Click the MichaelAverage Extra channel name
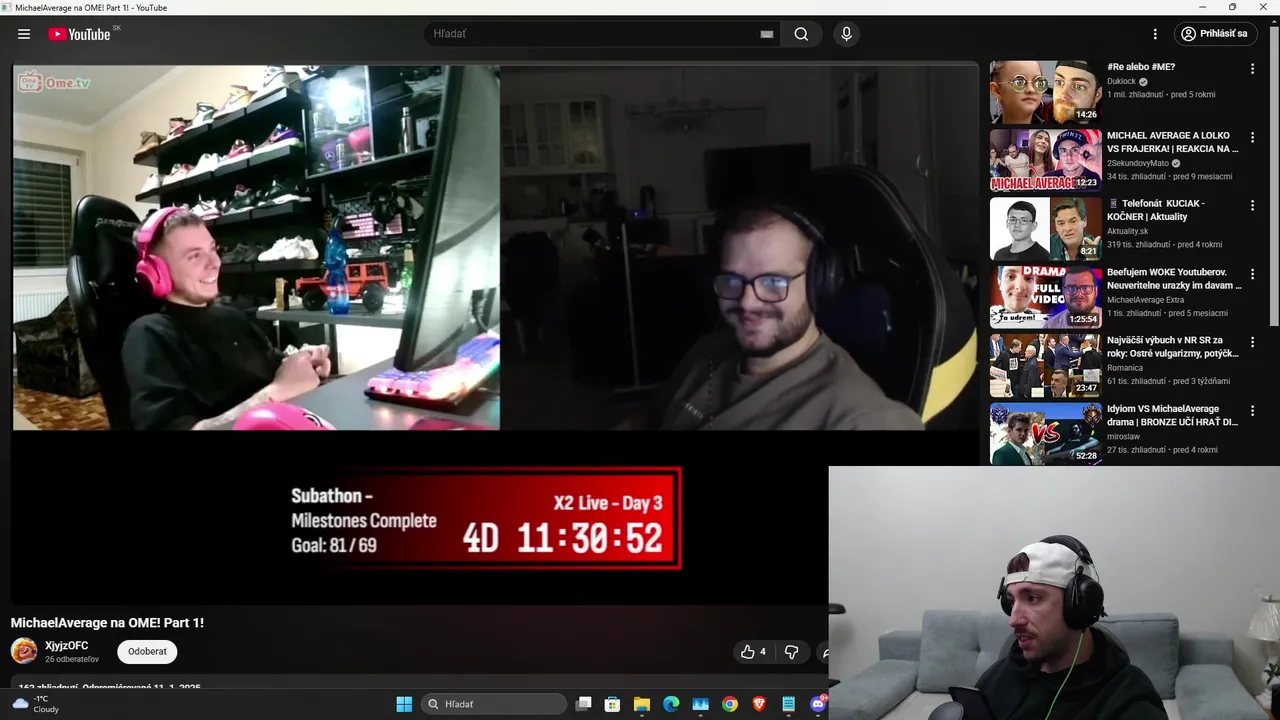The height and width of the screenshot is (720, 1280). point(1145,300)
